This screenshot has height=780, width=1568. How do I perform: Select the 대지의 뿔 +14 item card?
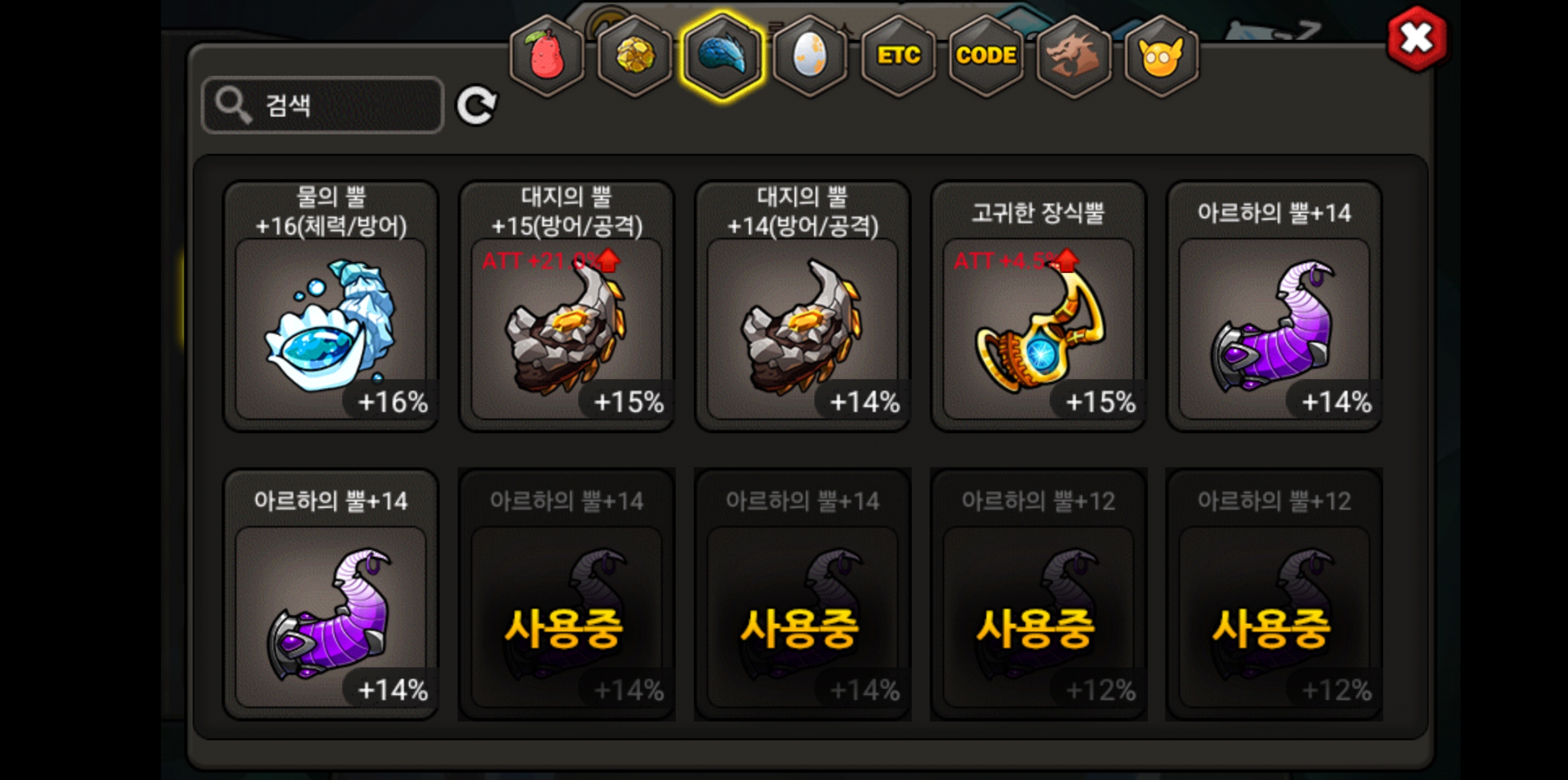802,305
